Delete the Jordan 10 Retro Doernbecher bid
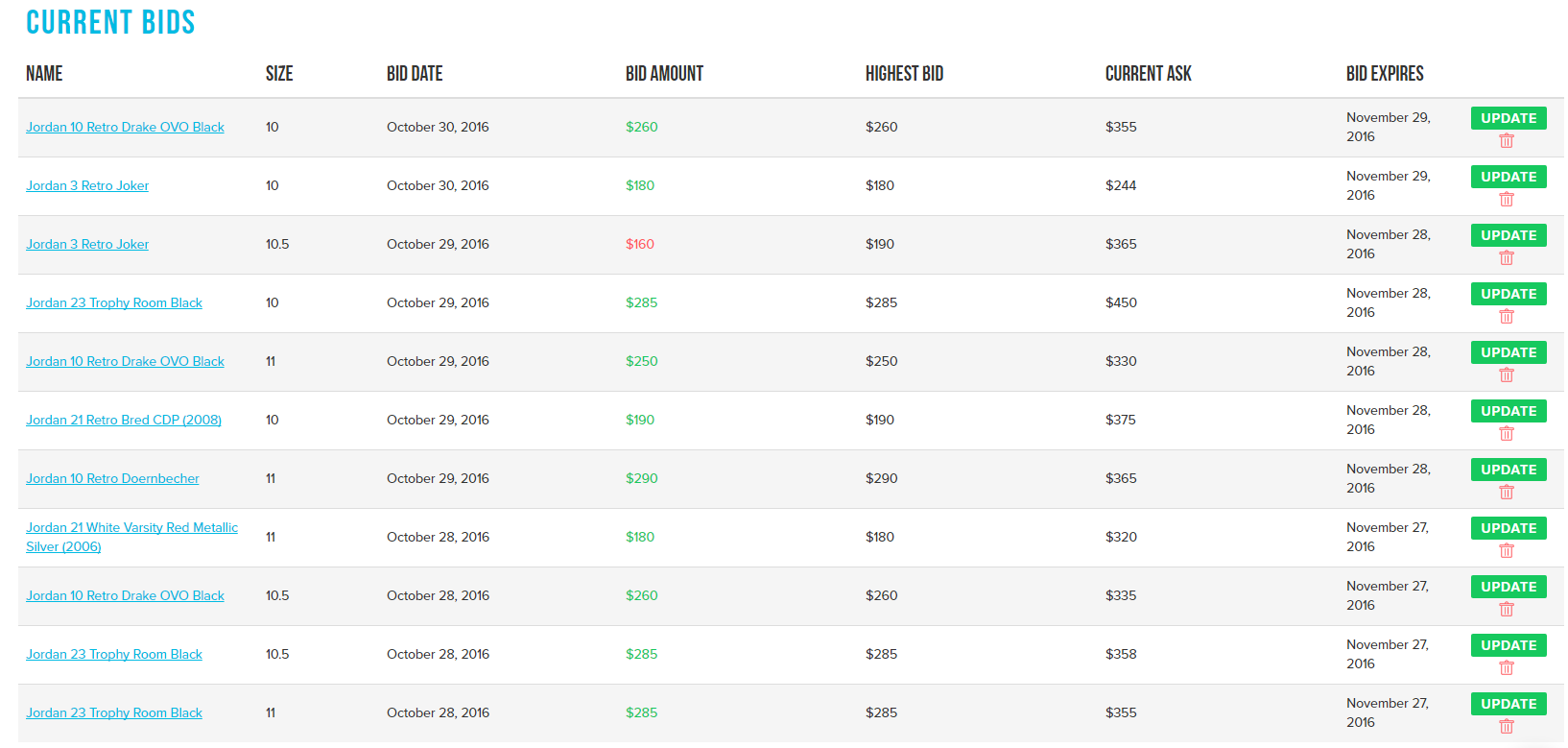 (1507, 493)
